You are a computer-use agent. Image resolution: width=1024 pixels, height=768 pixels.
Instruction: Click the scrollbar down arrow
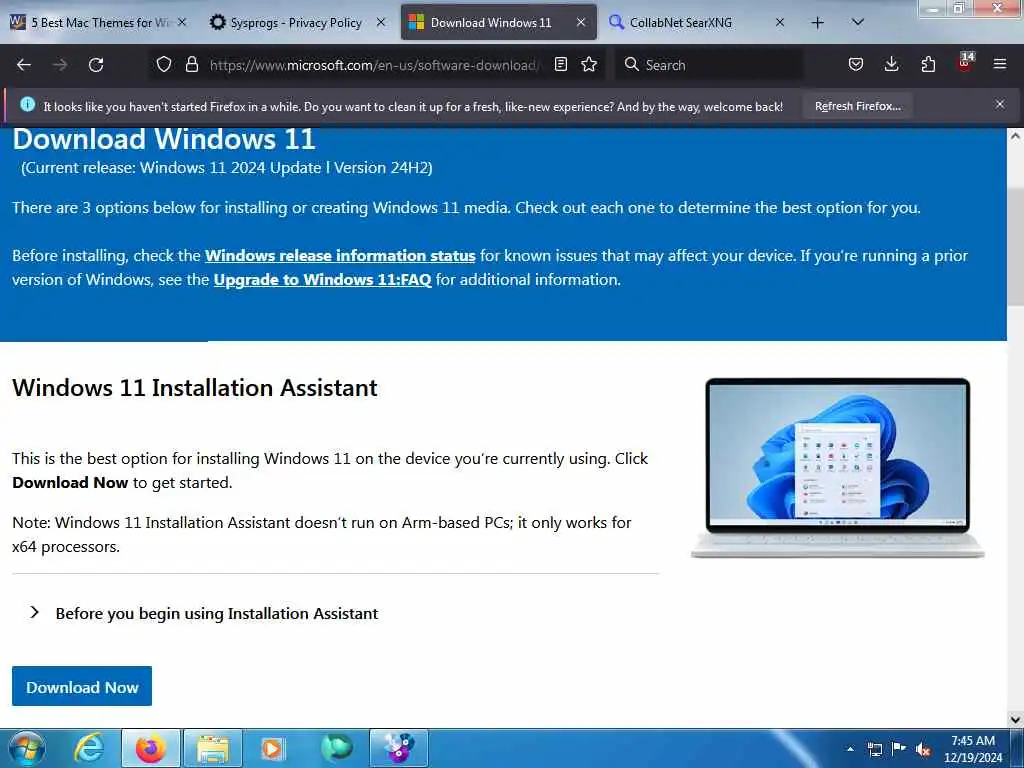pyautogui.click(x=1015, y=720)
